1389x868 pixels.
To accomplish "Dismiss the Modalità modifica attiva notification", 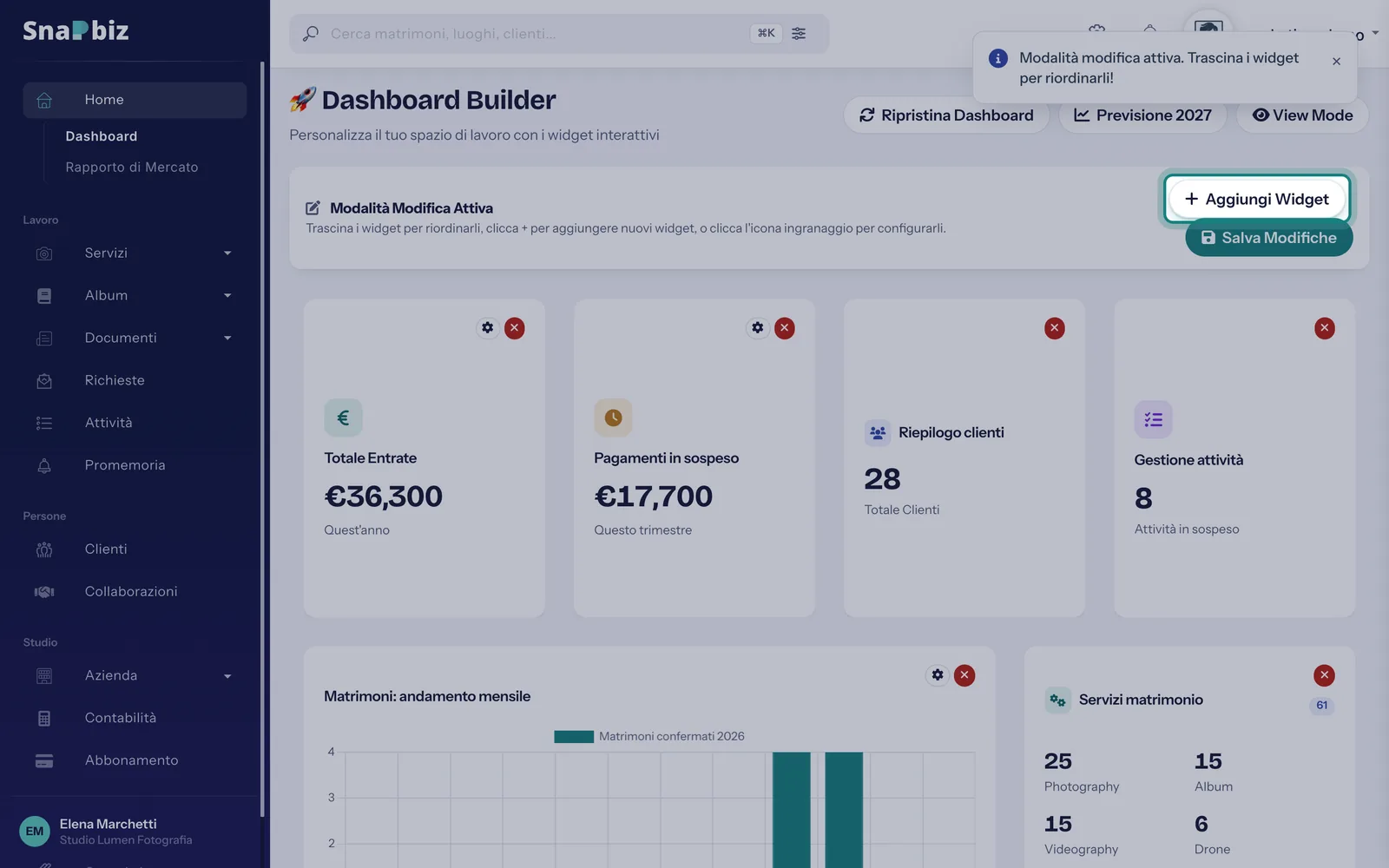I will (x=1336, y=61).
